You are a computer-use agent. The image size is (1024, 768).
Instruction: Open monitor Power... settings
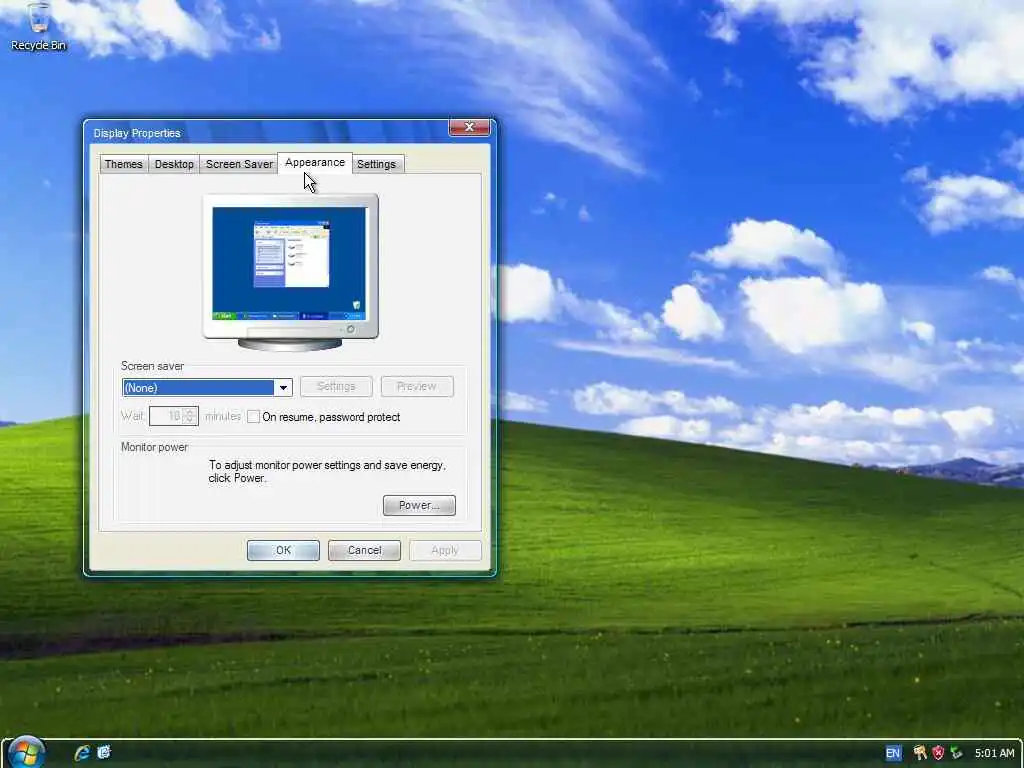pos(419,505)
